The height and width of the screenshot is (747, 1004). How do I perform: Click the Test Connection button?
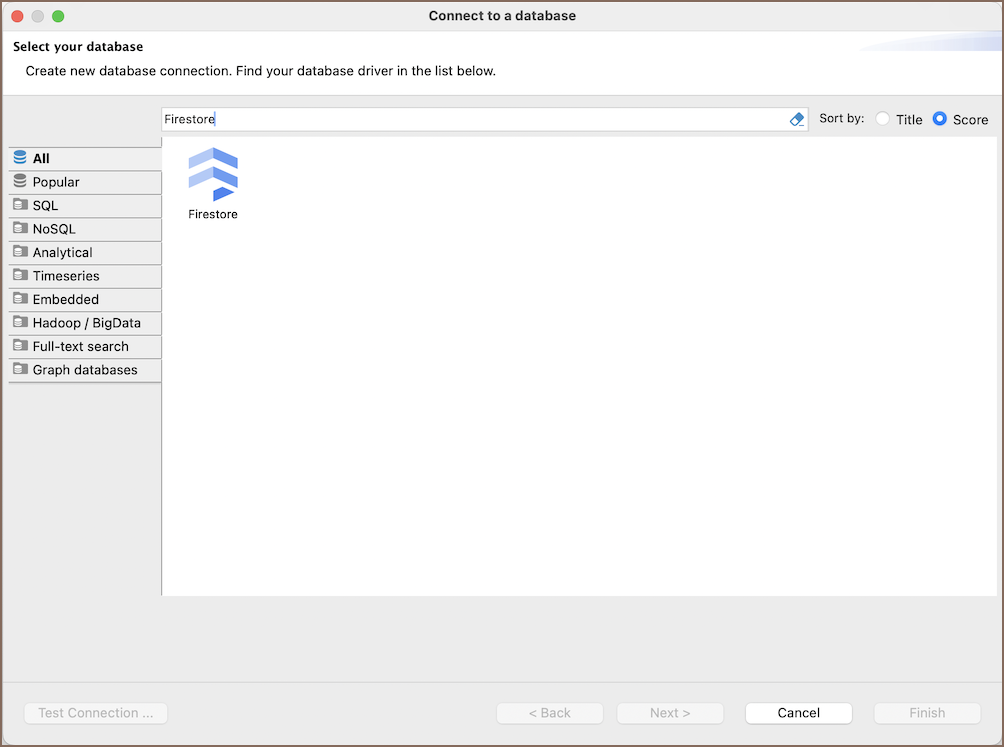coord(96,713)
